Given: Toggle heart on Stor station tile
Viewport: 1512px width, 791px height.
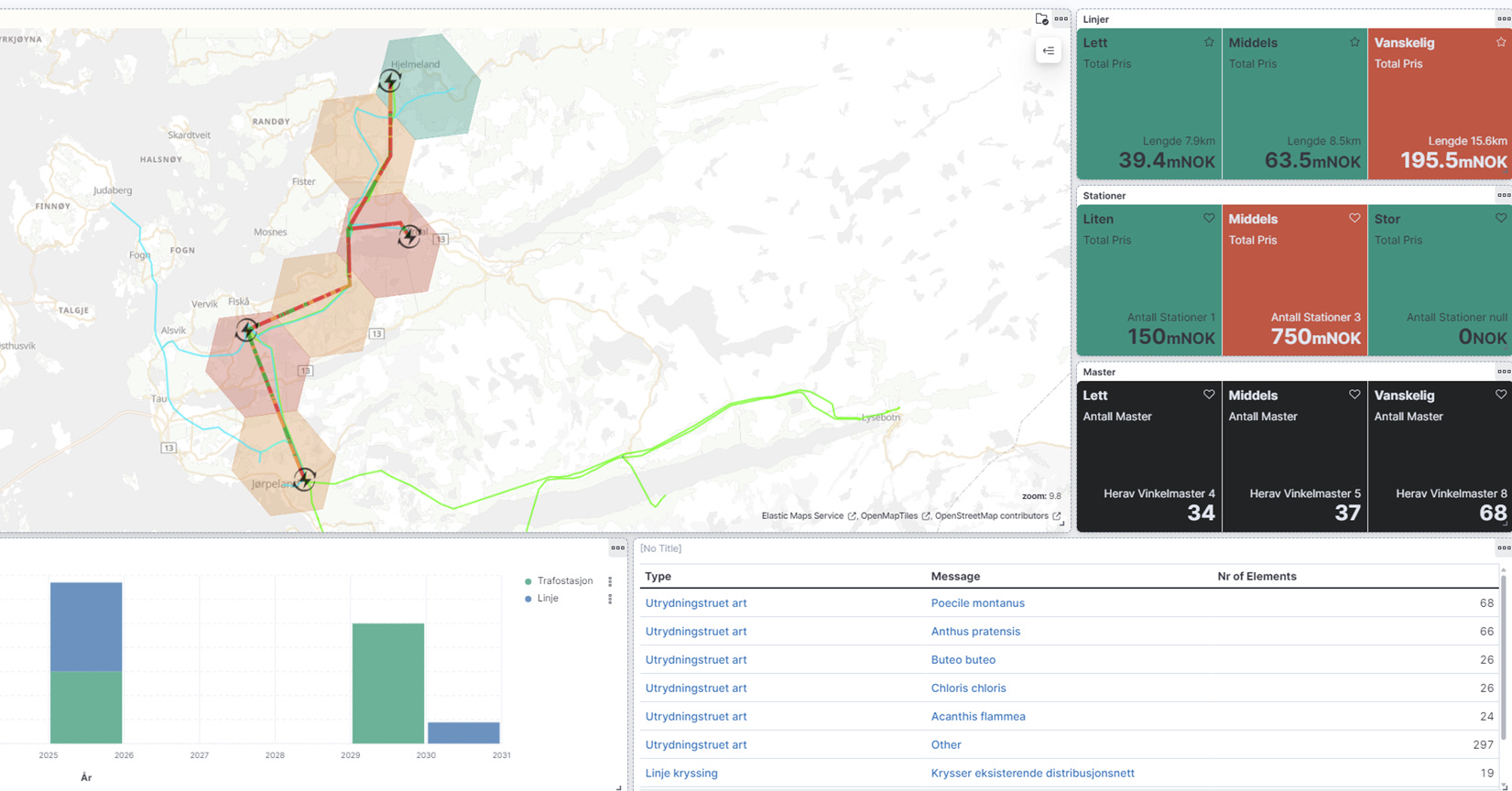Looking at the screenshot, I should (x=1501, y=219).
